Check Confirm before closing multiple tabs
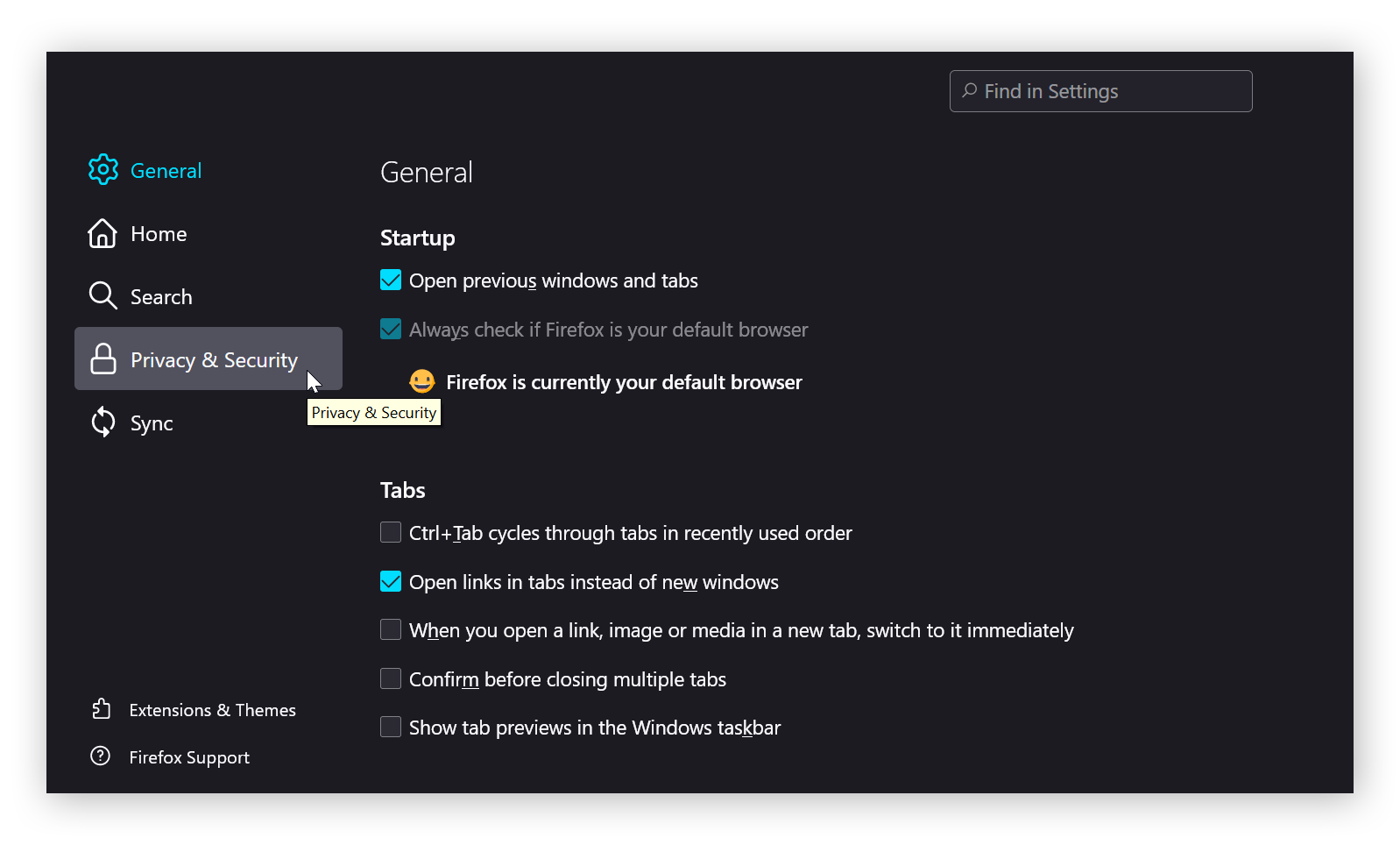1400x845 pixels. tap(391, 679)
